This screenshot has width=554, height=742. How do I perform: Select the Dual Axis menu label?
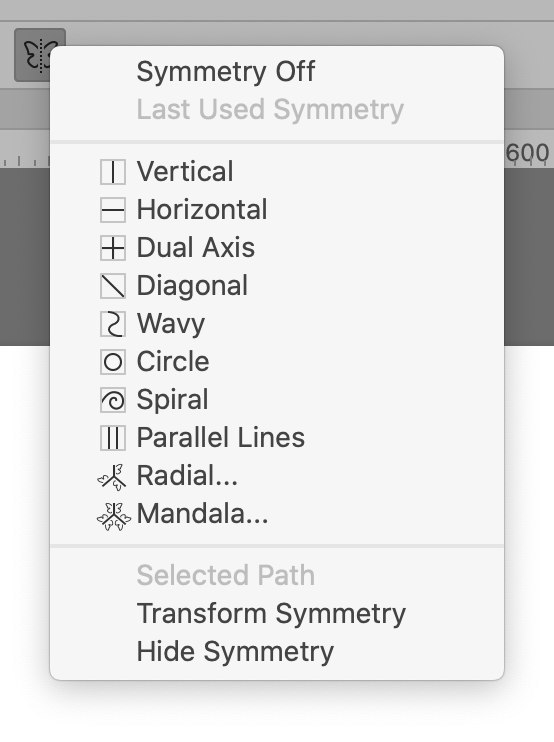[x=196, y=247]
